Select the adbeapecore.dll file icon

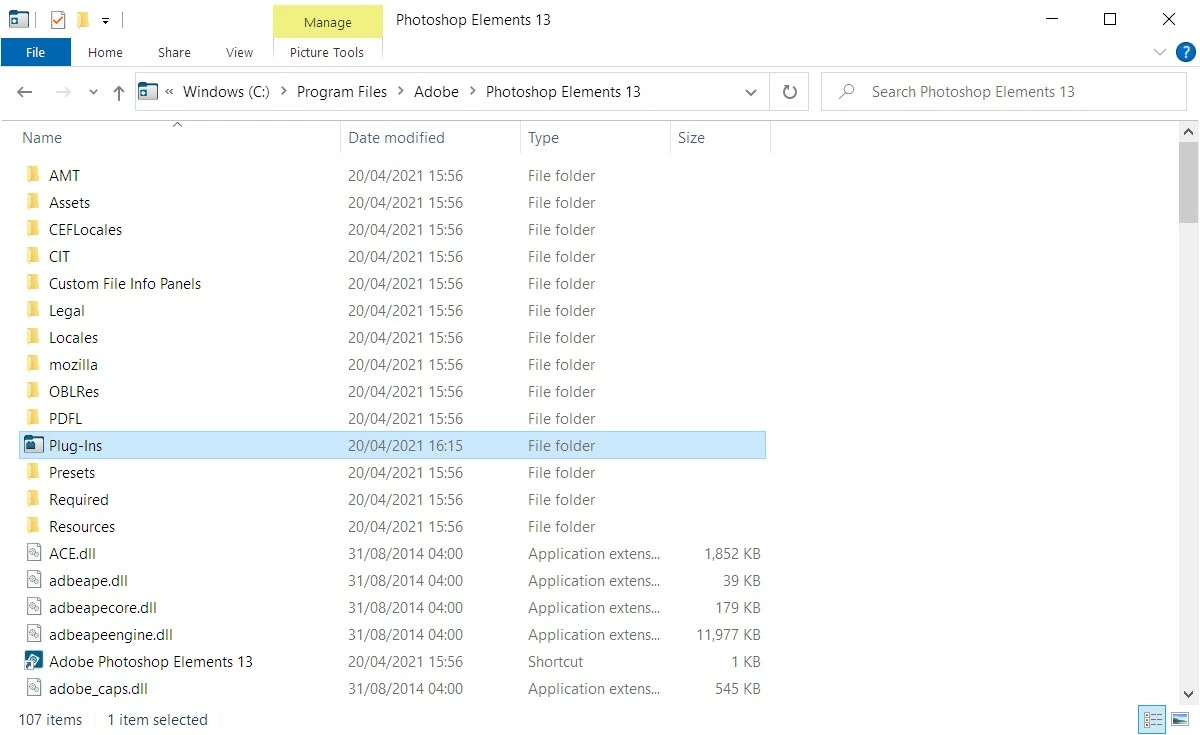click(x=33, y=607)
